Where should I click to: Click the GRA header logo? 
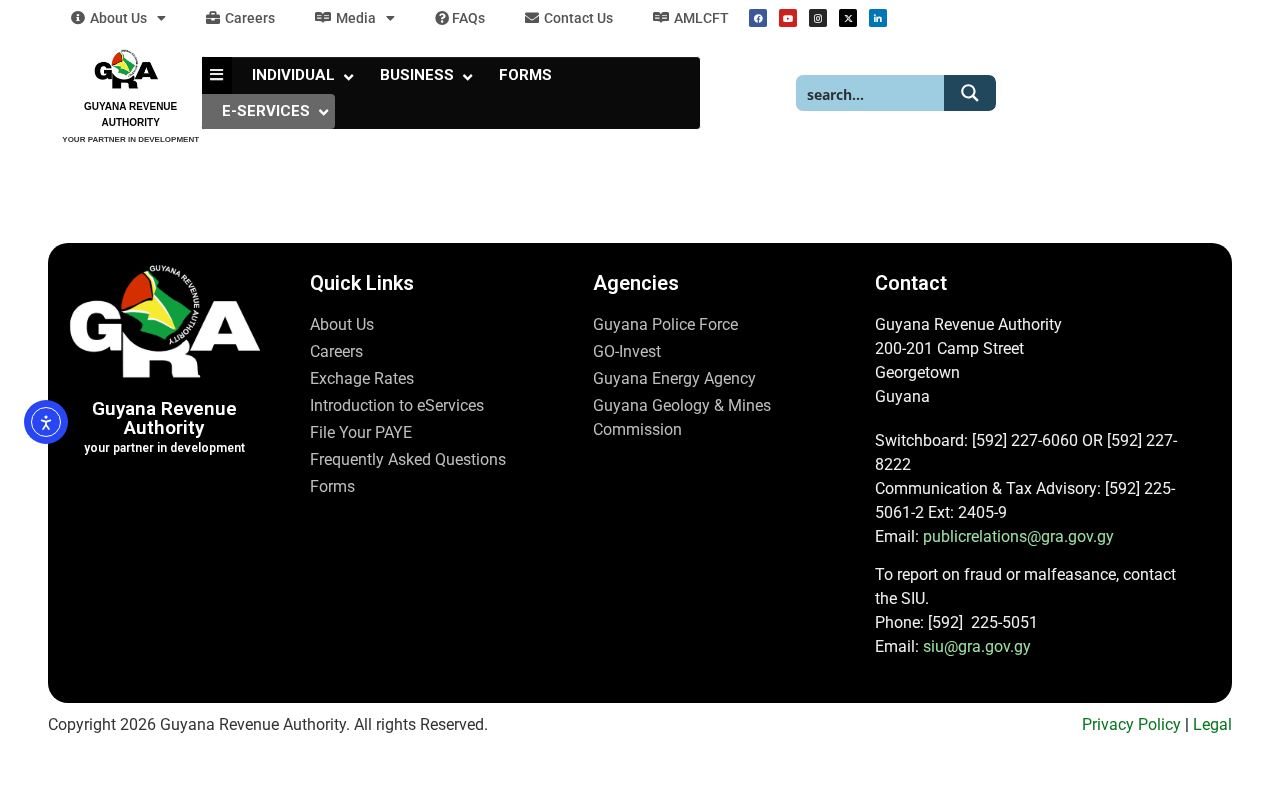[x=127, y=69]
